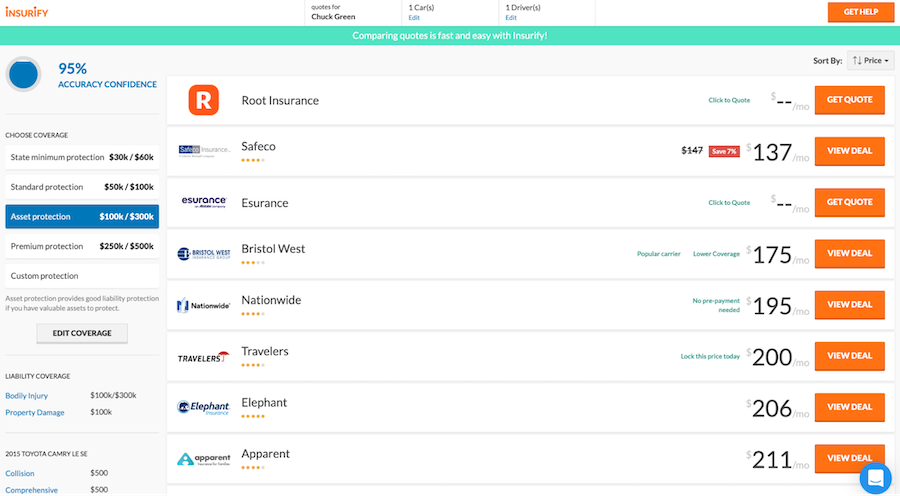This screenshot has width=900, height=496.
Task: Edit the 1 Driver(s) details
Action: [x=511, y=18]
